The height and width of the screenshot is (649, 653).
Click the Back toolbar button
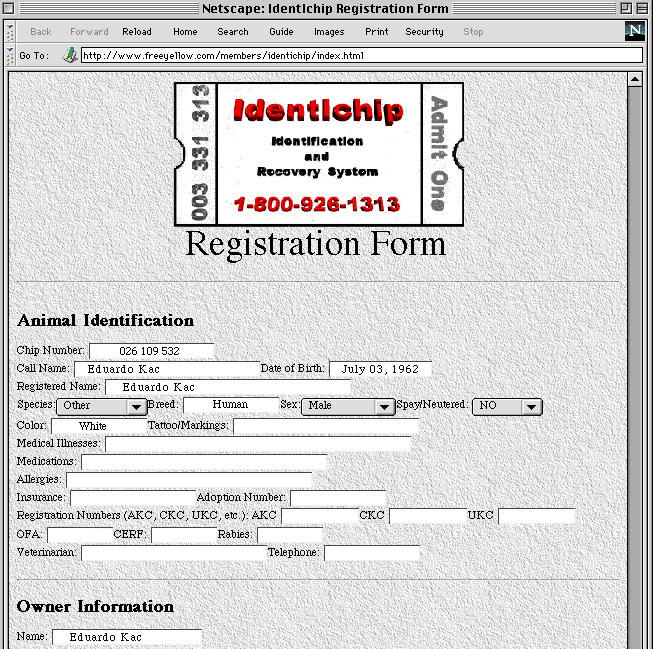pyautogui.click(x=41, y=32)
